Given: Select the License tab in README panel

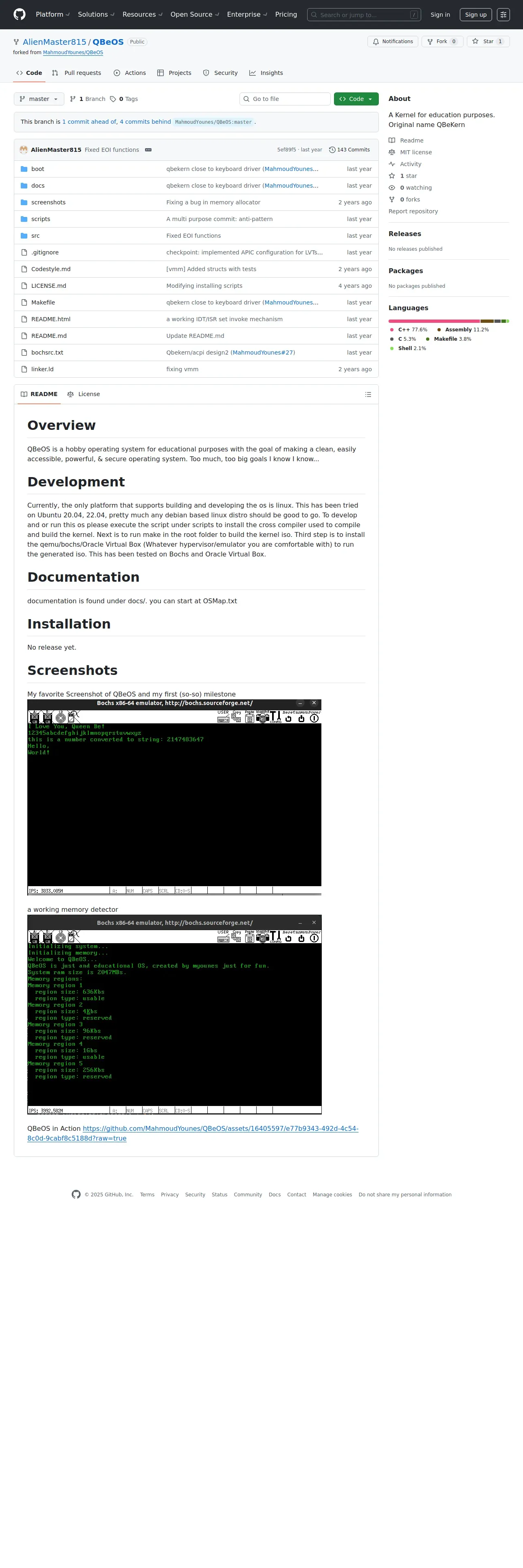Looking at the screenshot, I should pyautogui.click(x=84, y=394).
